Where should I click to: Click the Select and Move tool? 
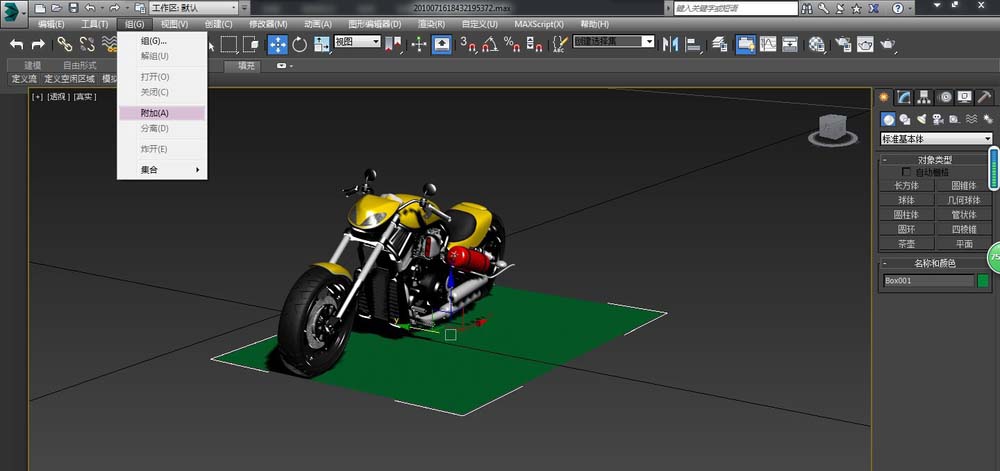click(277, 44)
